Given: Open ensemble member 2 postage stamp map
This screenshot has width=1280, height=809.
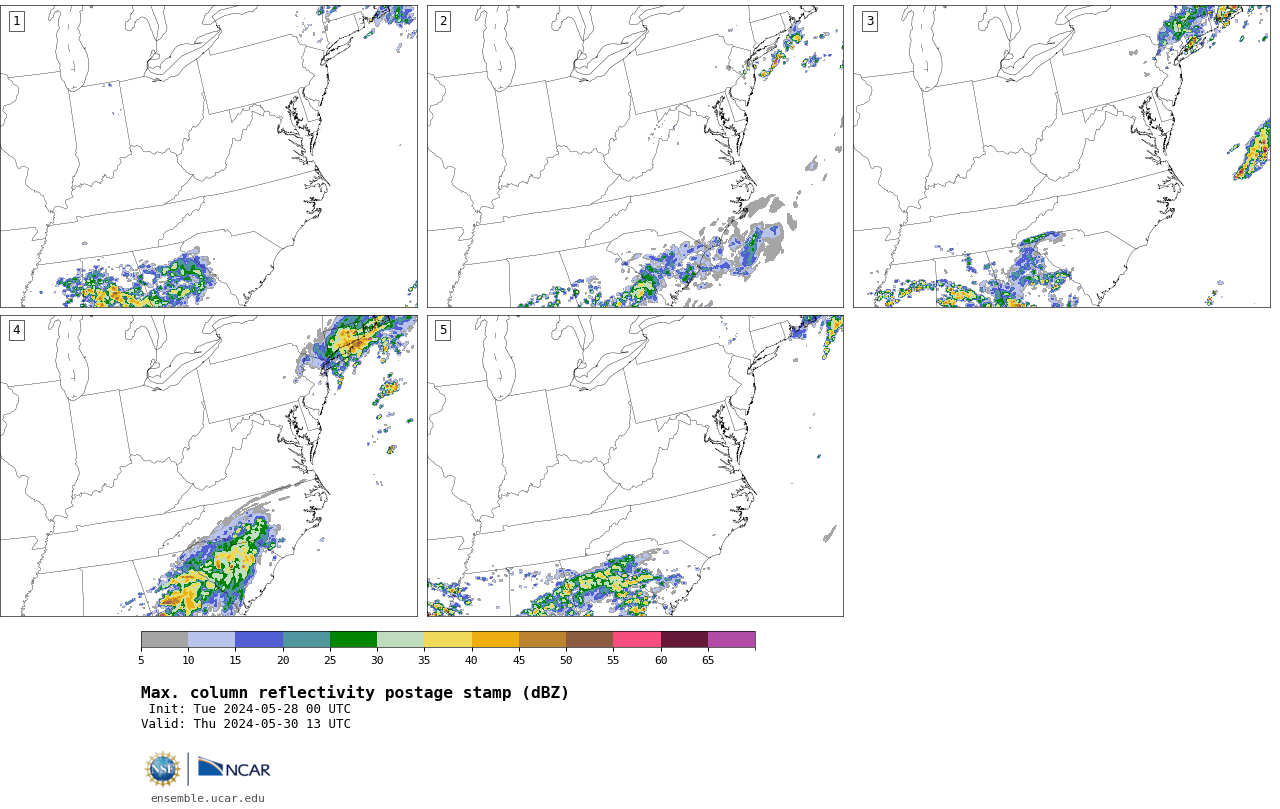Looking at the screenshot, I should click(x=635, y=156).
